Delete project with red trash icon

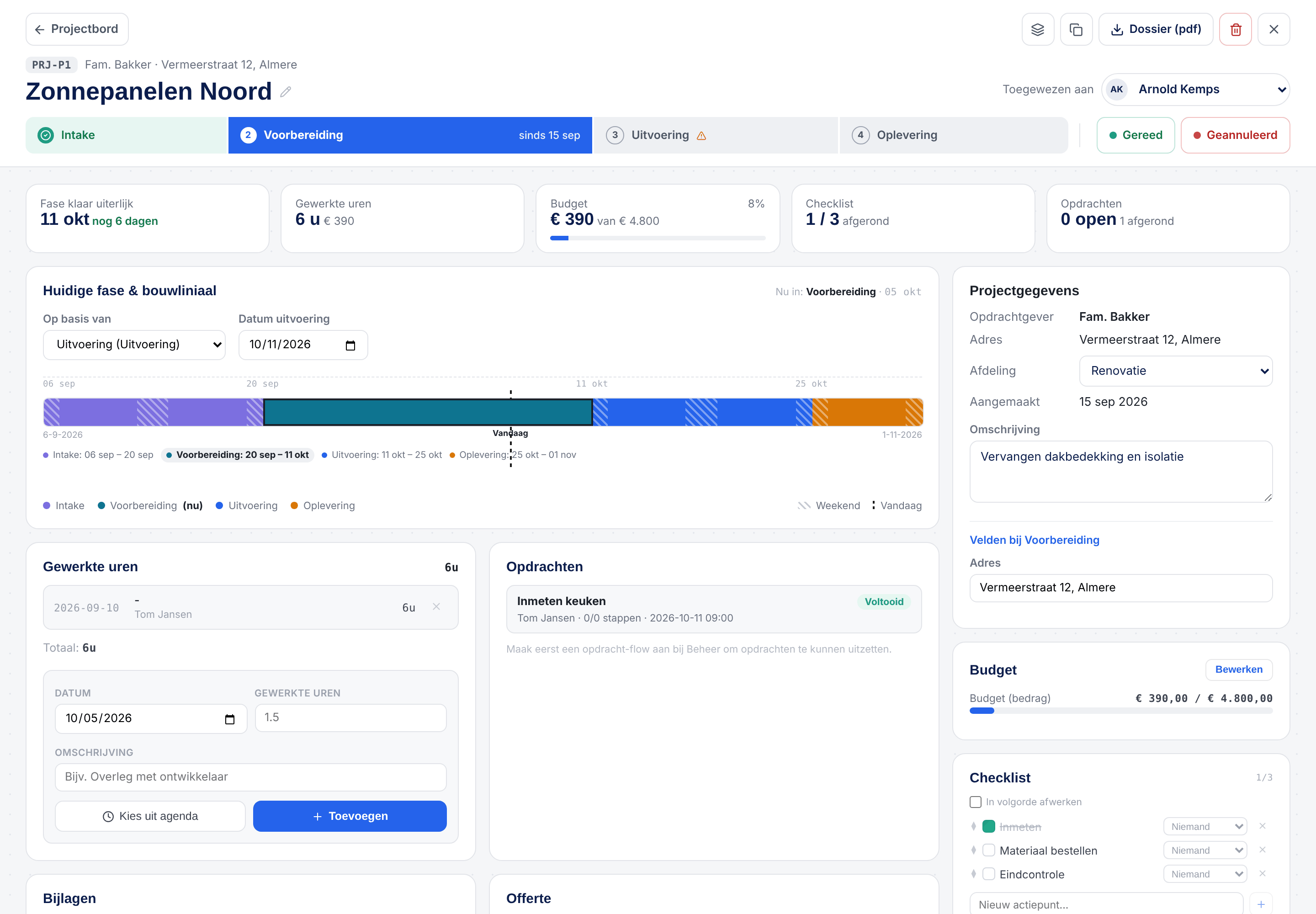1235,29
